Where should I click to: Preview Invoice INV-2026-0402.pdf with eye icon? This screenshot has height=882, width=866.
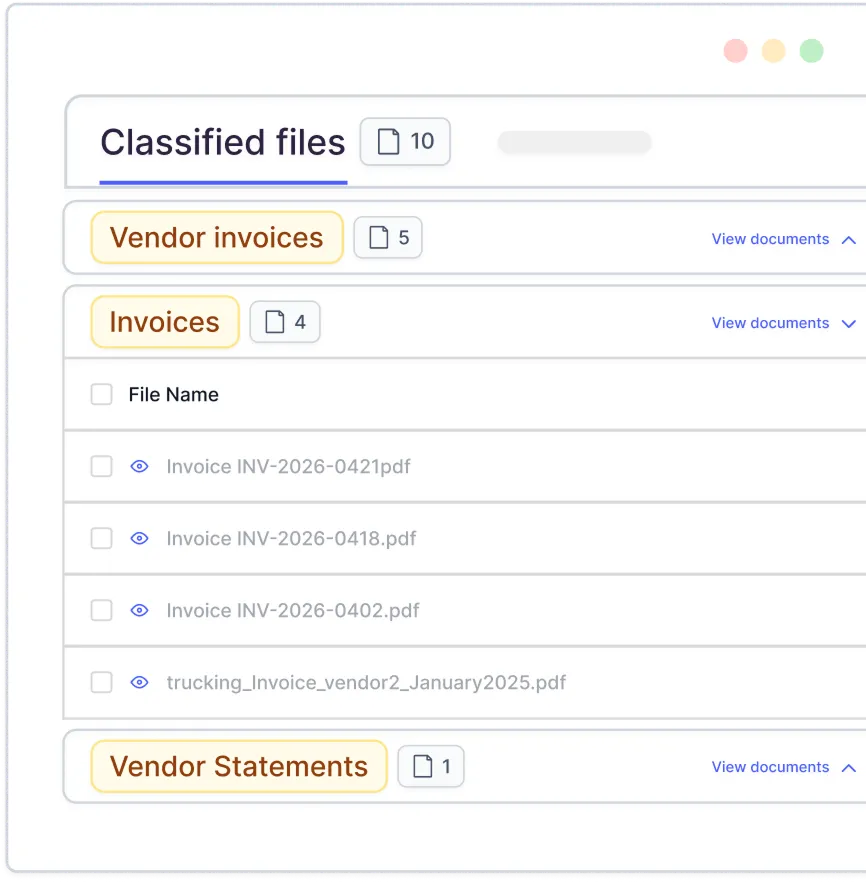[139, 610]
